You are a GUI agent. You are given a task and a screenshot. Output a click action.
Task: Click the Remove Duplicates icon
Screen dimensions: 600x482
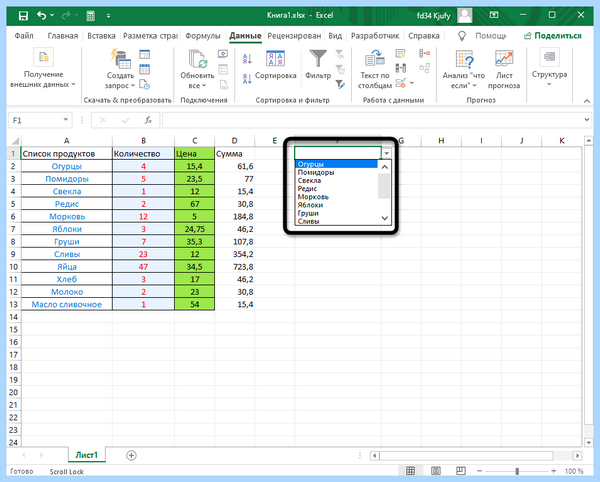(400, 68)
